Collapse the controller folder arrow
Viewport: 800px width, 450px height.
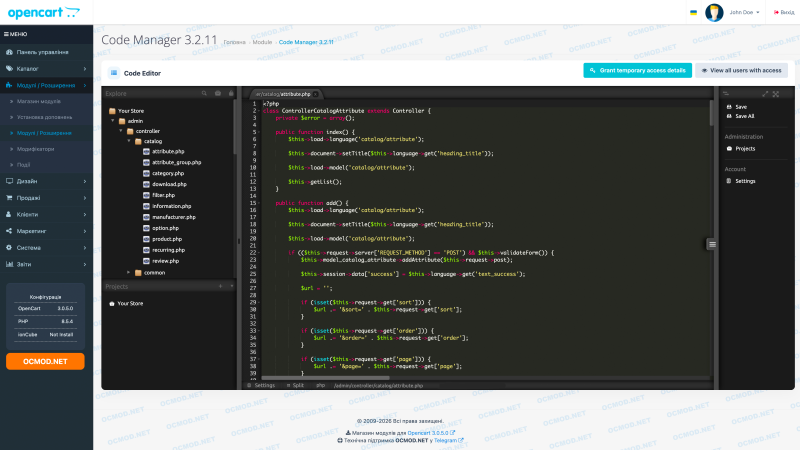121,131
